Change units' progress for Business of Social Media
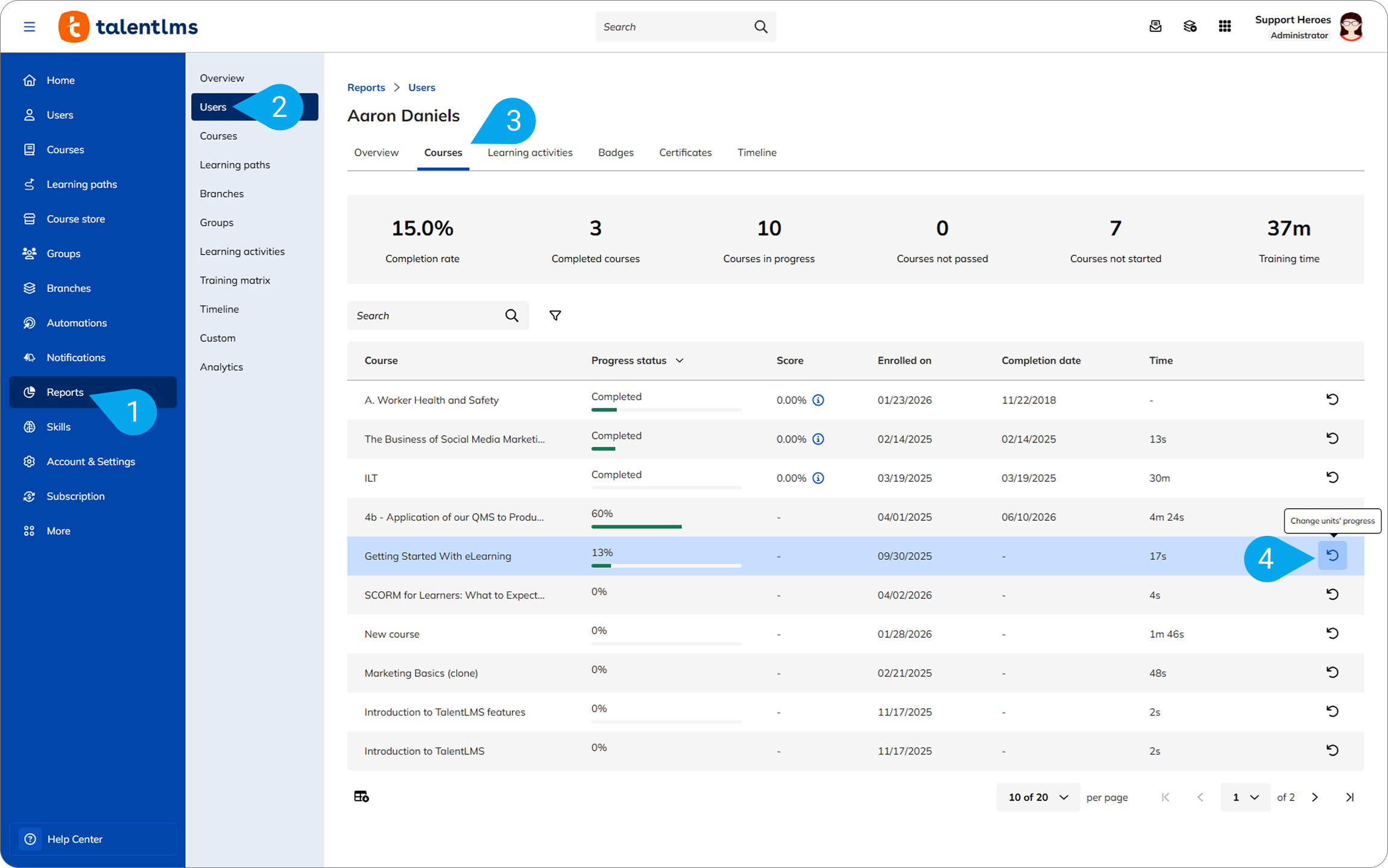This screenshot has height=868, width=1388. tap(1333, 438)
